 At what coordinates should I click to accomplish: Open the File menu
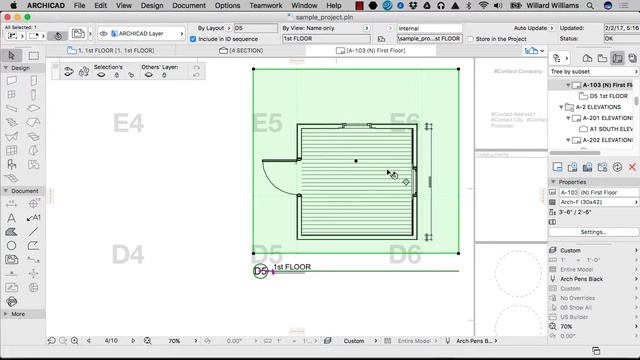[80, 5]
